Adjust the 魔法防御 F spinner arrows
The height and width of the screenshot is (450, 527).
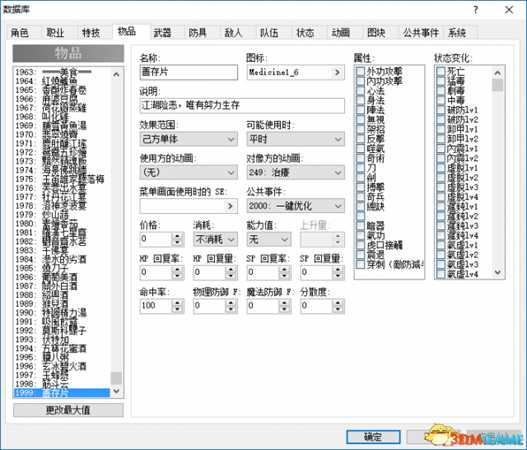285,306
